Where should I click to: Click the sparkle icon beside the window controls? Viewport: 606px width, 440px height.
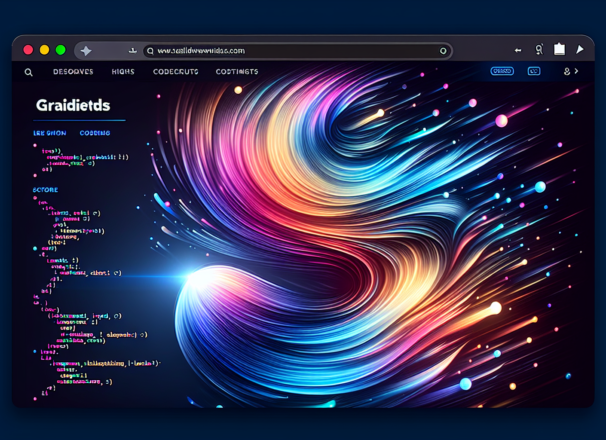coord(86,50)
